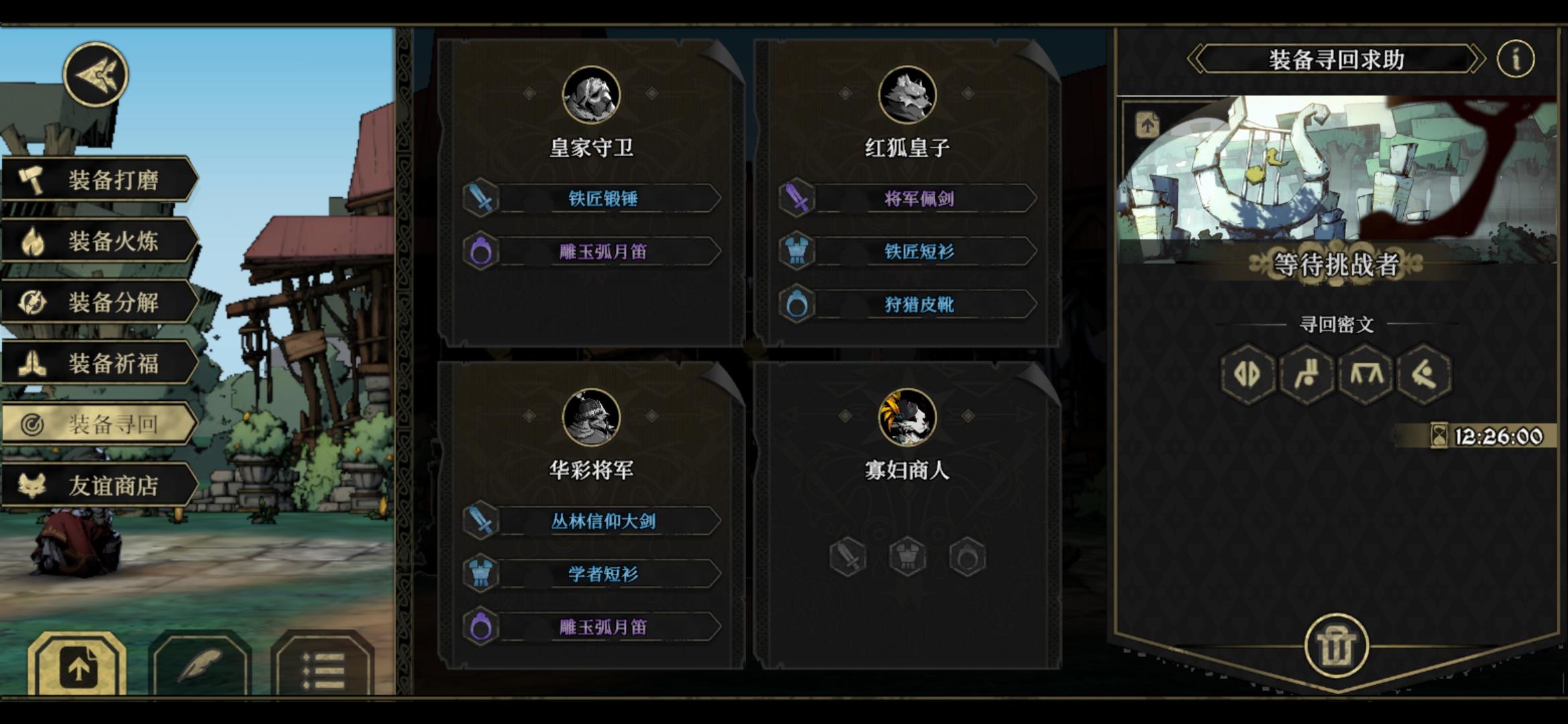Click the 华彩将军 portrait

point(591,418)
